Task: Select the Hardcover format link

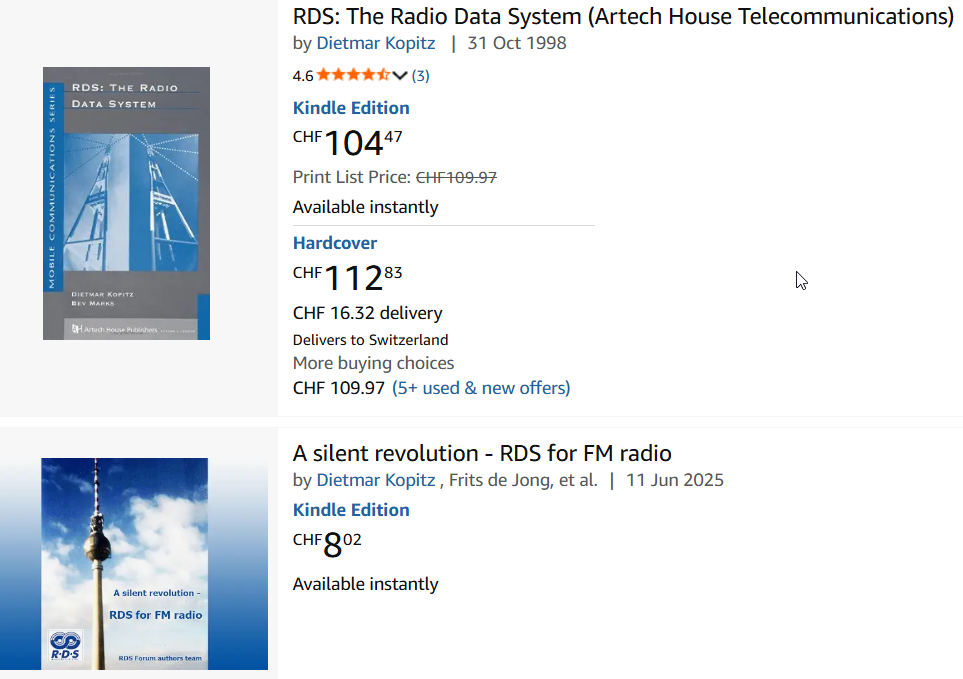Action: (x=335, y=243)
